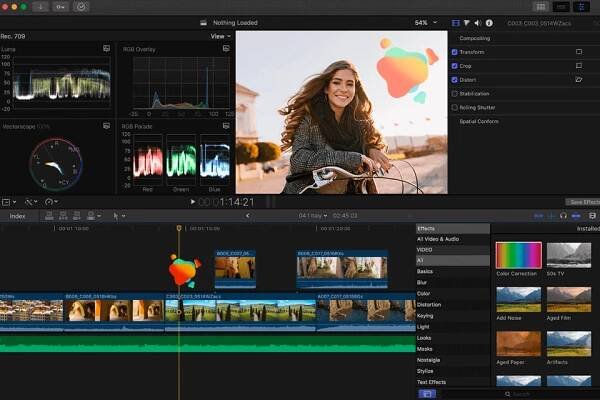
Task: Select the Basics effects category
Action: (453, 271)
